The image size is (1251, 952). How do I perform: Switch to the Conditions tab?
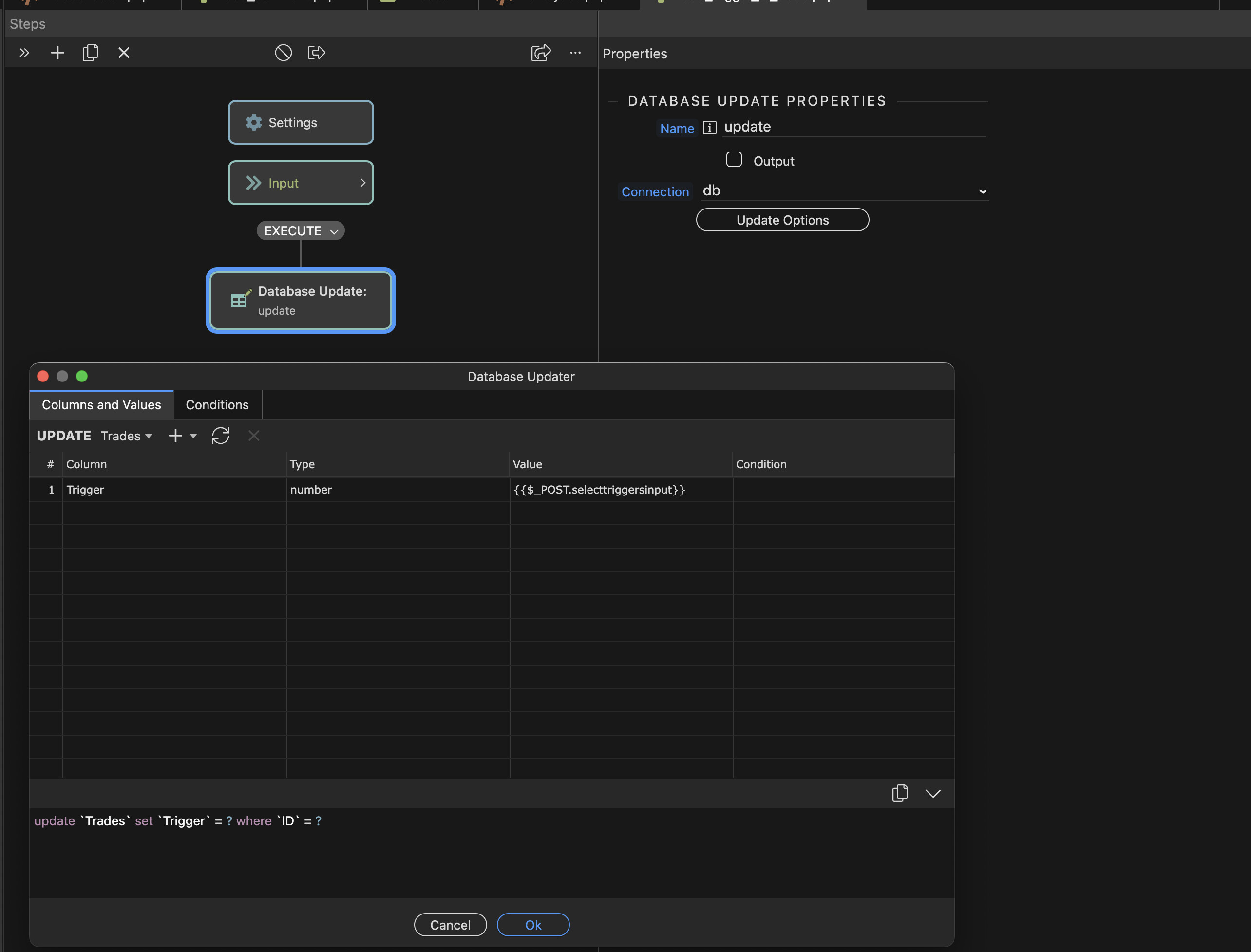coord(217,404)
